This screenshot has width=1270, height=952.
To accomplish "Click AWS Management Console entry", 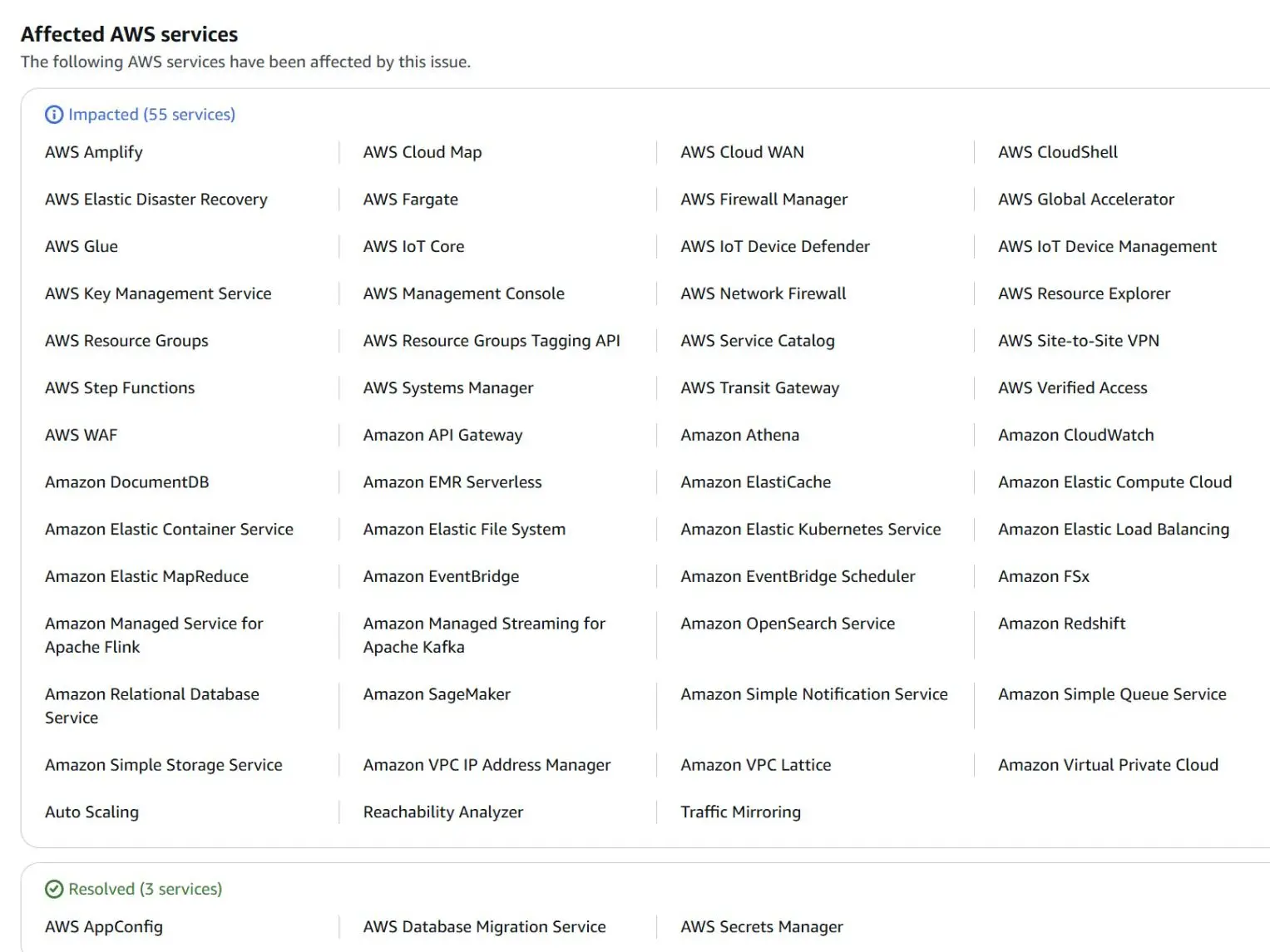I will (x=464, y=293).
